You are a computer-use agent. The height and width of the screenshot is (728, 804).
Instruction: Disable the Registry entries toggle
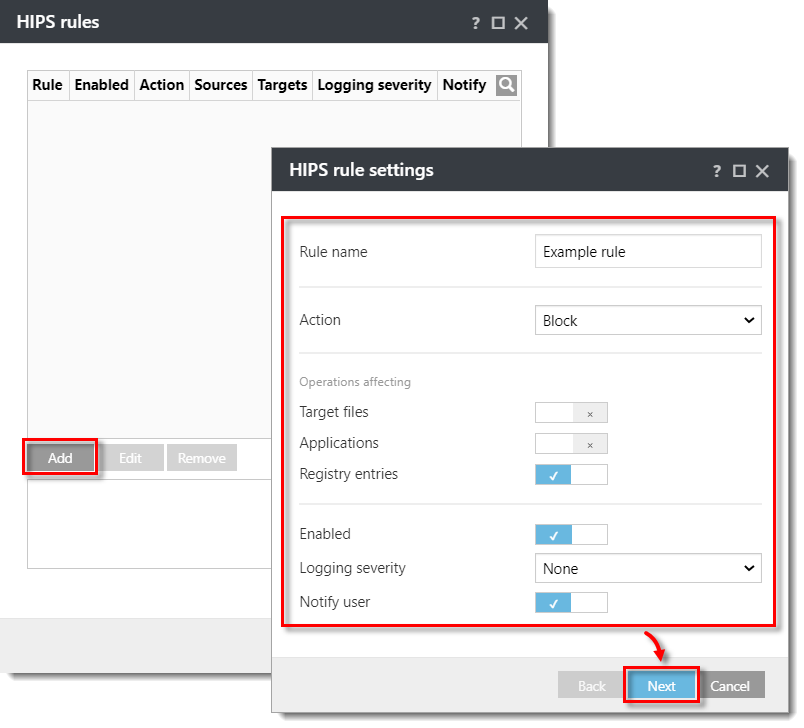click(x=571, y=475)
